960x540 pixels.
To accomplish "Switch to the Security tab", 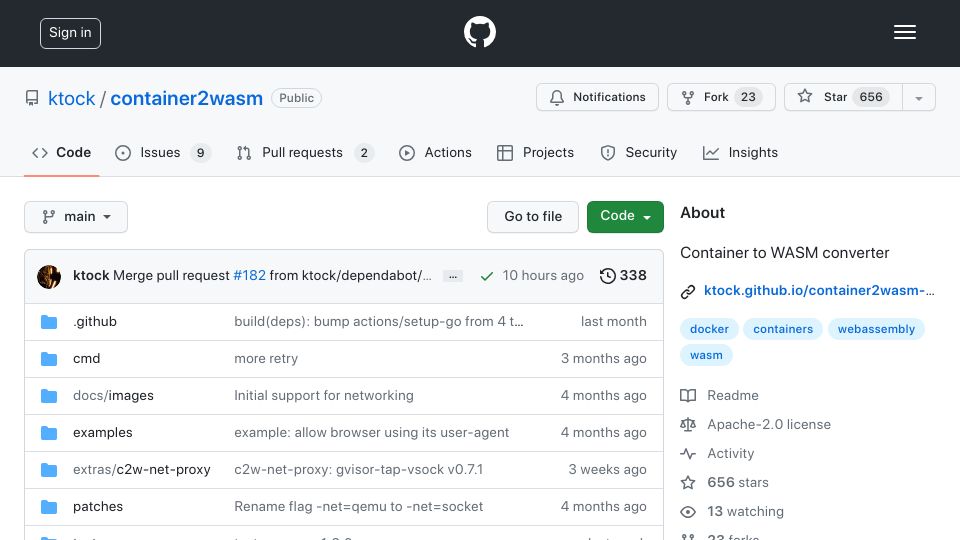I will pos(639,152).
